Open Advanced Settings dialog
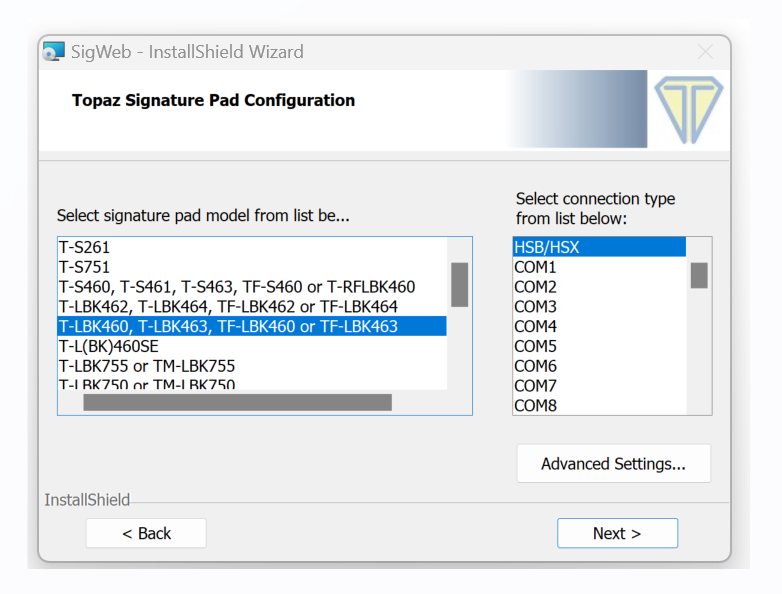782x594 pixels. click(613, 464)
